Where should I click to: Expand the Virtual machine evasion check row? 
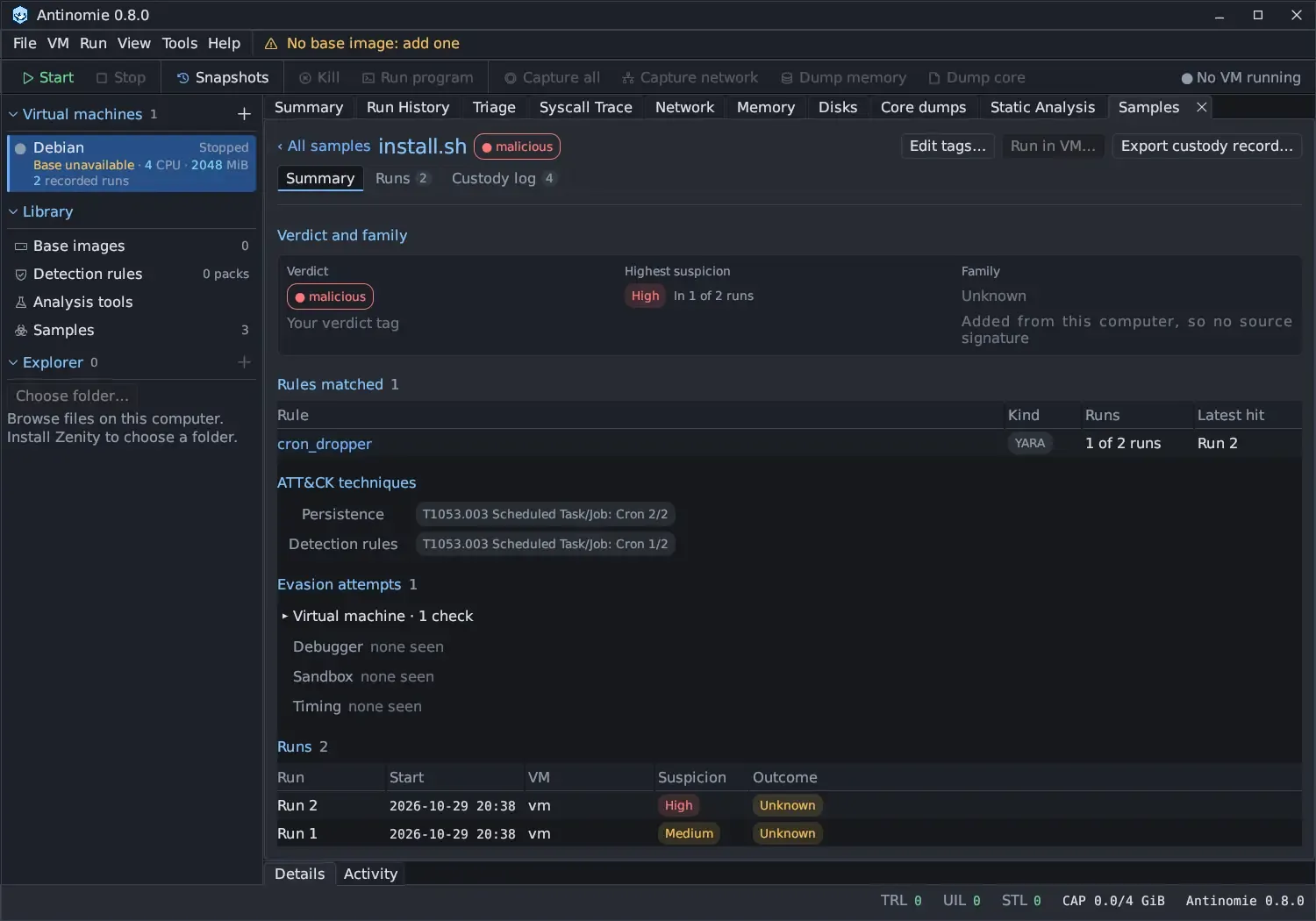(285, 617)
